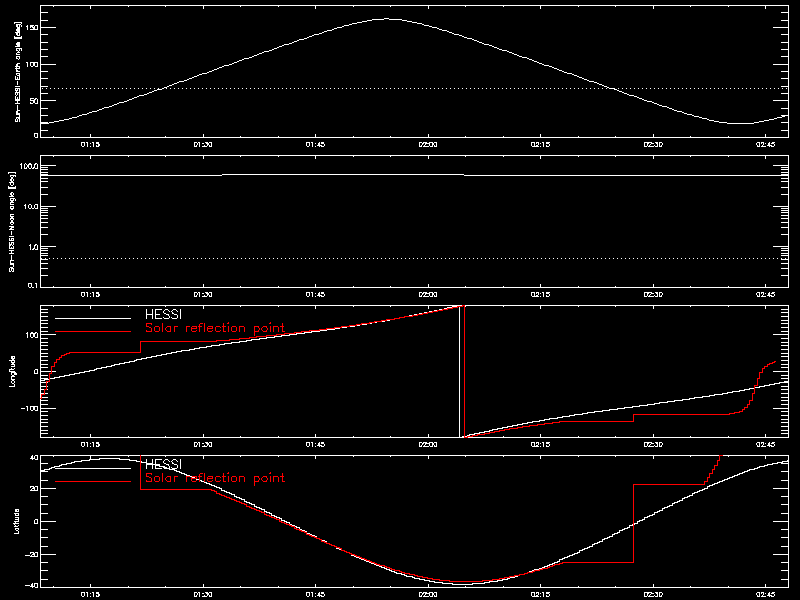Click 02:15 time label under Sun-HESSI-Earth plot
800x600 pixels.
(541, 144)
